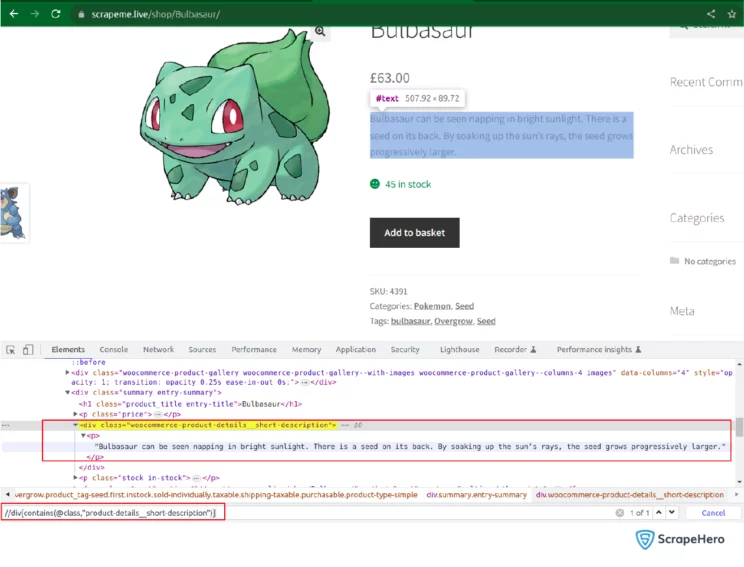Screen dimensions: 744x567
Task: Click the Archives sidebar heading
Action: (691, 150)
